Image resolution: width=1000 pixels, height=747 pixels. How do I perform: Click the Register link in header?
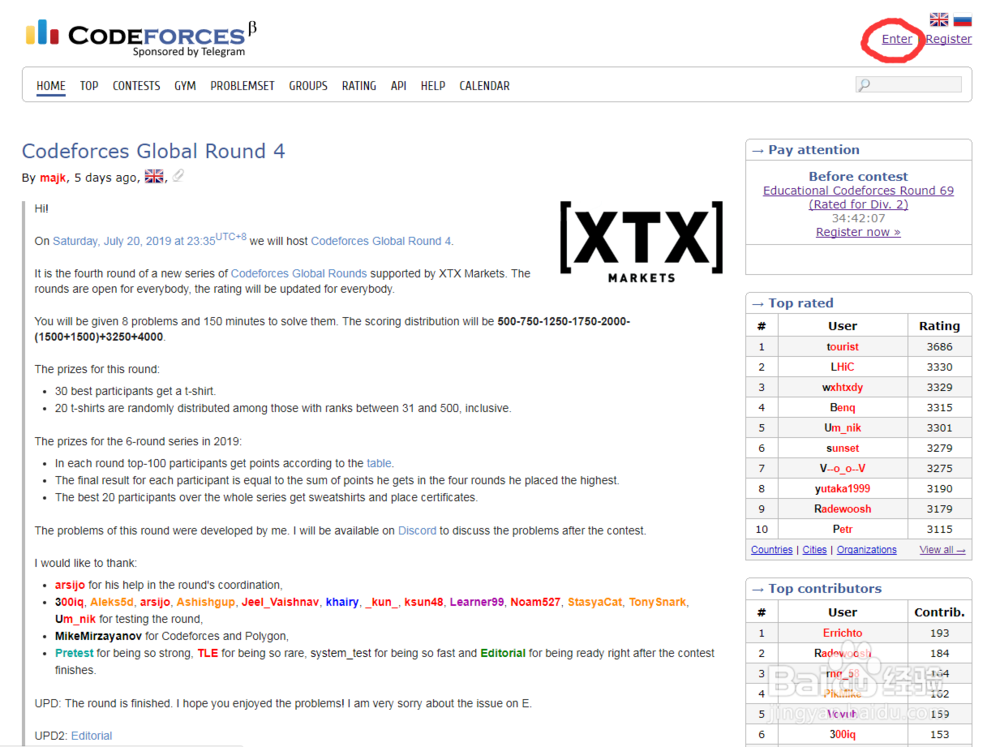(949, 39)
